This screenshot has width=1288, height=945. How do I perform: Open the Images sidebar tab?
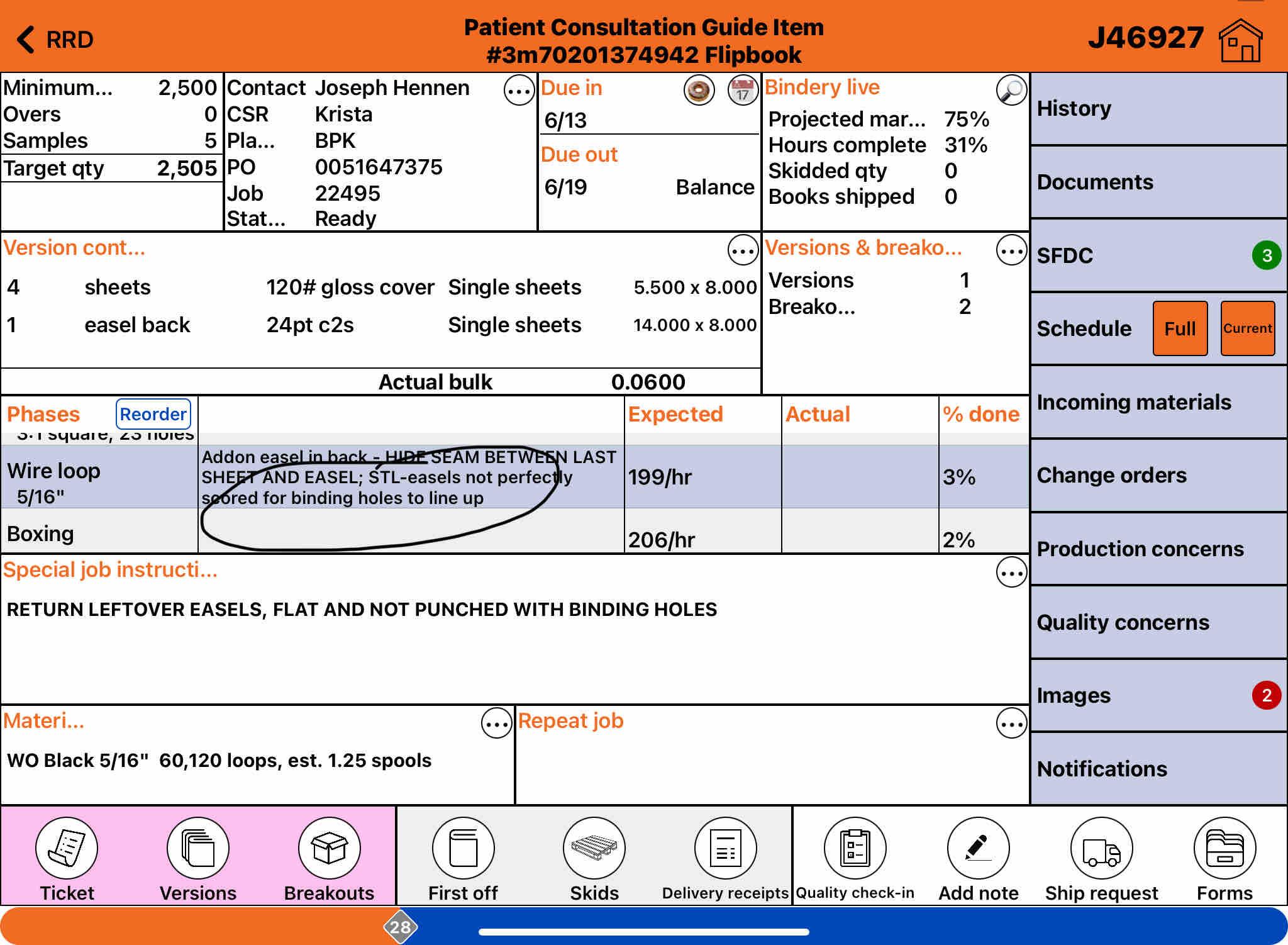(x=1157, y=695)
